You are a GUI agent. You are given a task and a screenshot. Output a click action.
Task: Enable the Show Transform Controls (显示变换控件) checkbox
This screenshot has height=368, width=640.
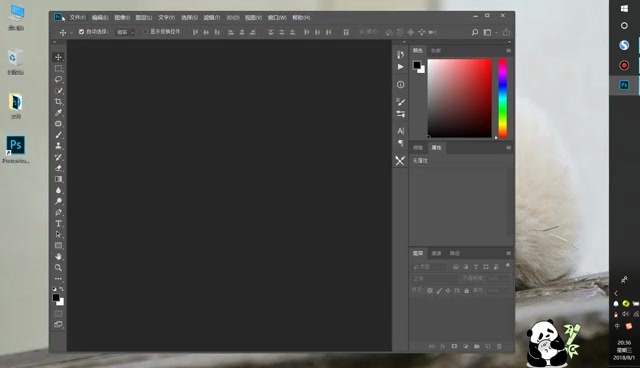coord(145,32)
